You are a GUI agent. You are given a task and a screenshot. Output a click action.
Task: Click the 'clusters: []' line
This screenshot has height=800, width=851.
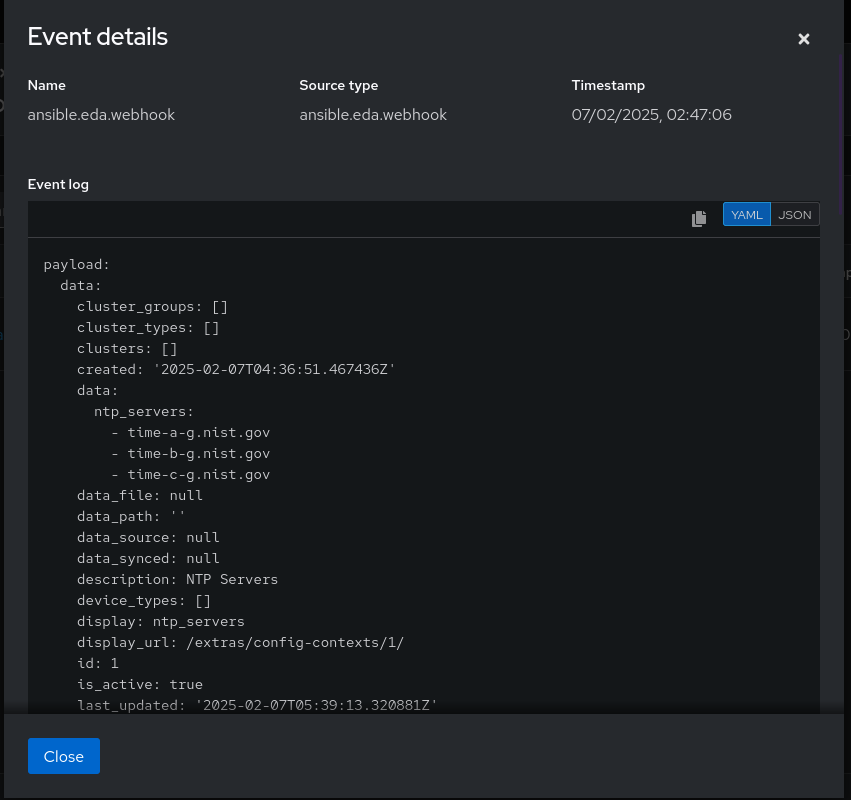click(127, 348)
